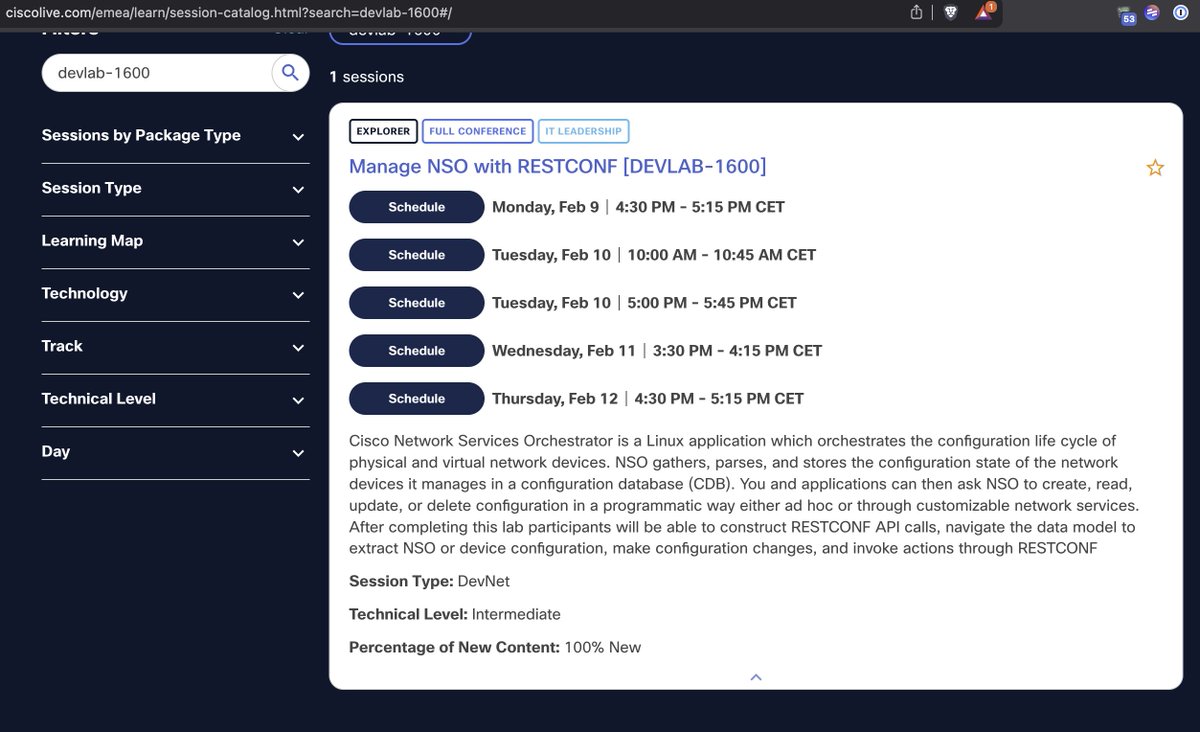The width and height of the screenshot is (1200, 732).
Task: Open the 1Password extension icon
Action: 1180,12
